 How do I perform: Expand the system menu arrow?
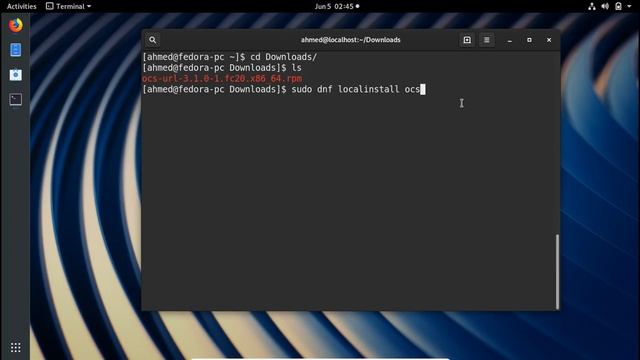pos(629,7)
